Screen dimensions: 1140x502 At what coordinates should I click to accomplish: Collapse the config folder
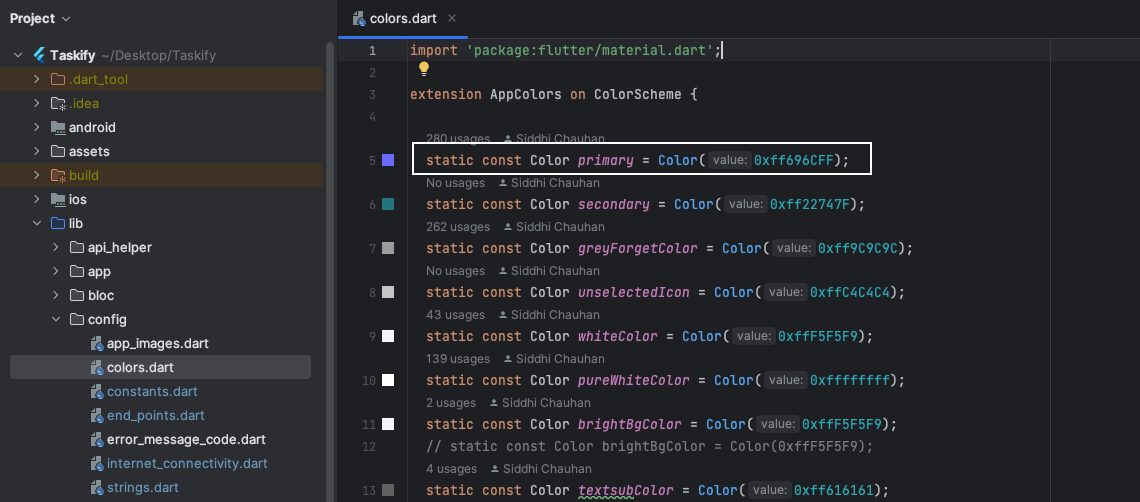[57, 320]
